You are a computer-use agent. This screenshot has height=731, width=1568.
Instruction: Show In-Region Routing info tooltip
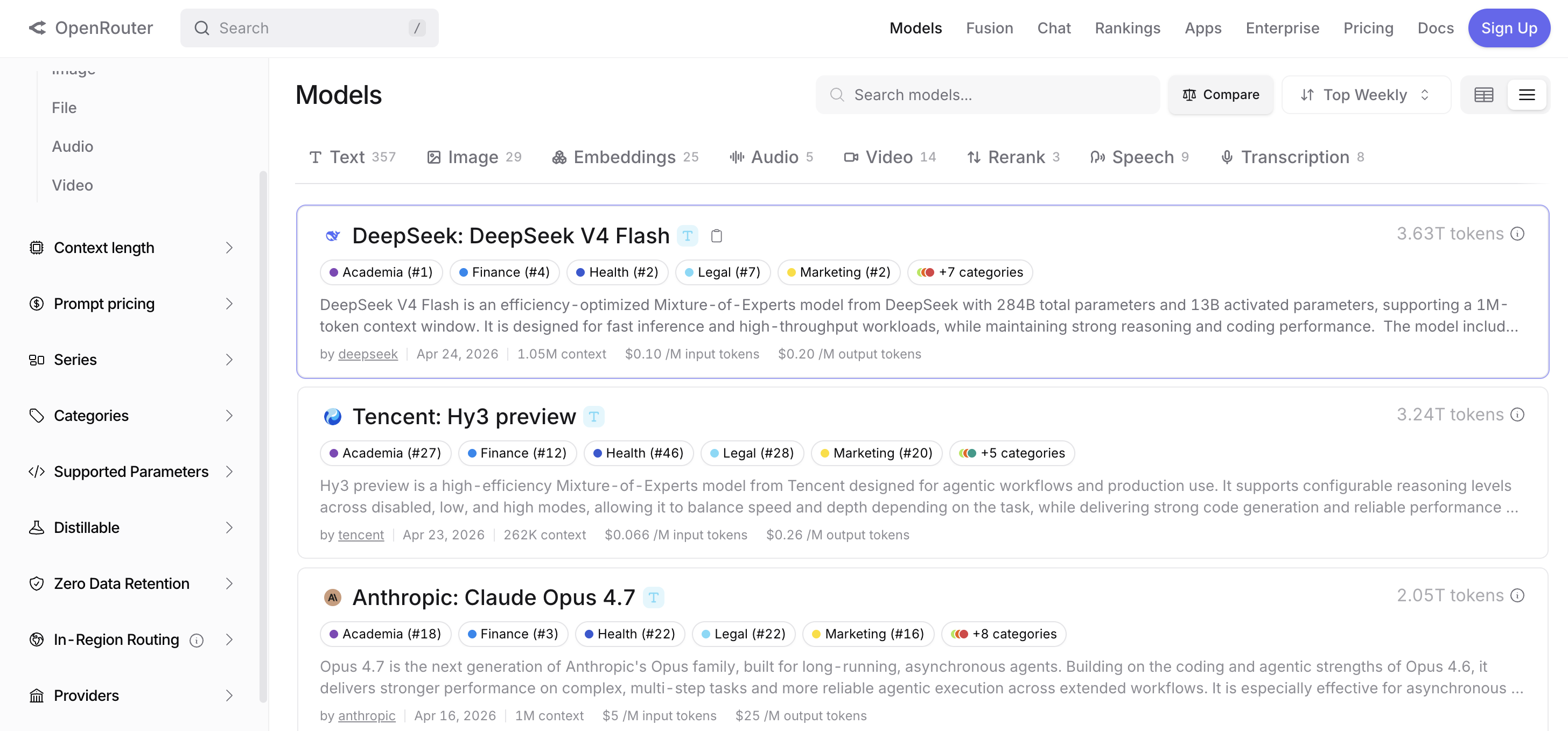[x=196, y=641]
